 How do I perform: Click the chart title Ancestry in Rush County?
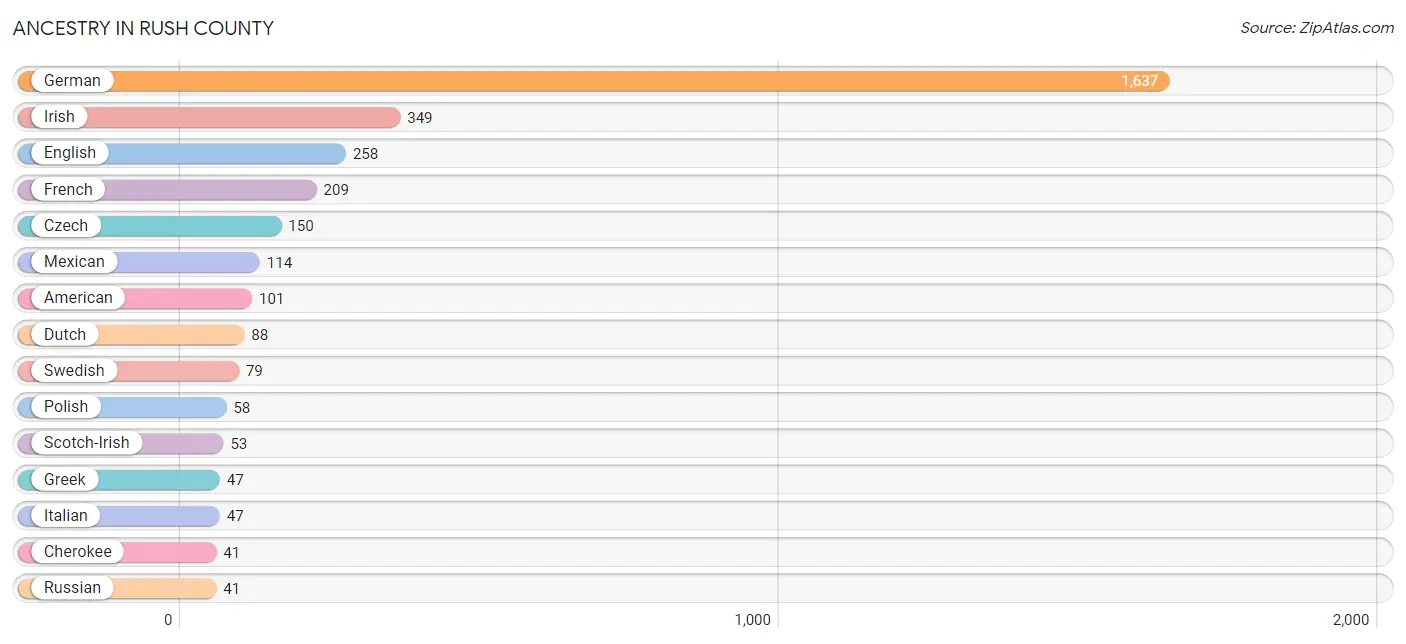143,28
